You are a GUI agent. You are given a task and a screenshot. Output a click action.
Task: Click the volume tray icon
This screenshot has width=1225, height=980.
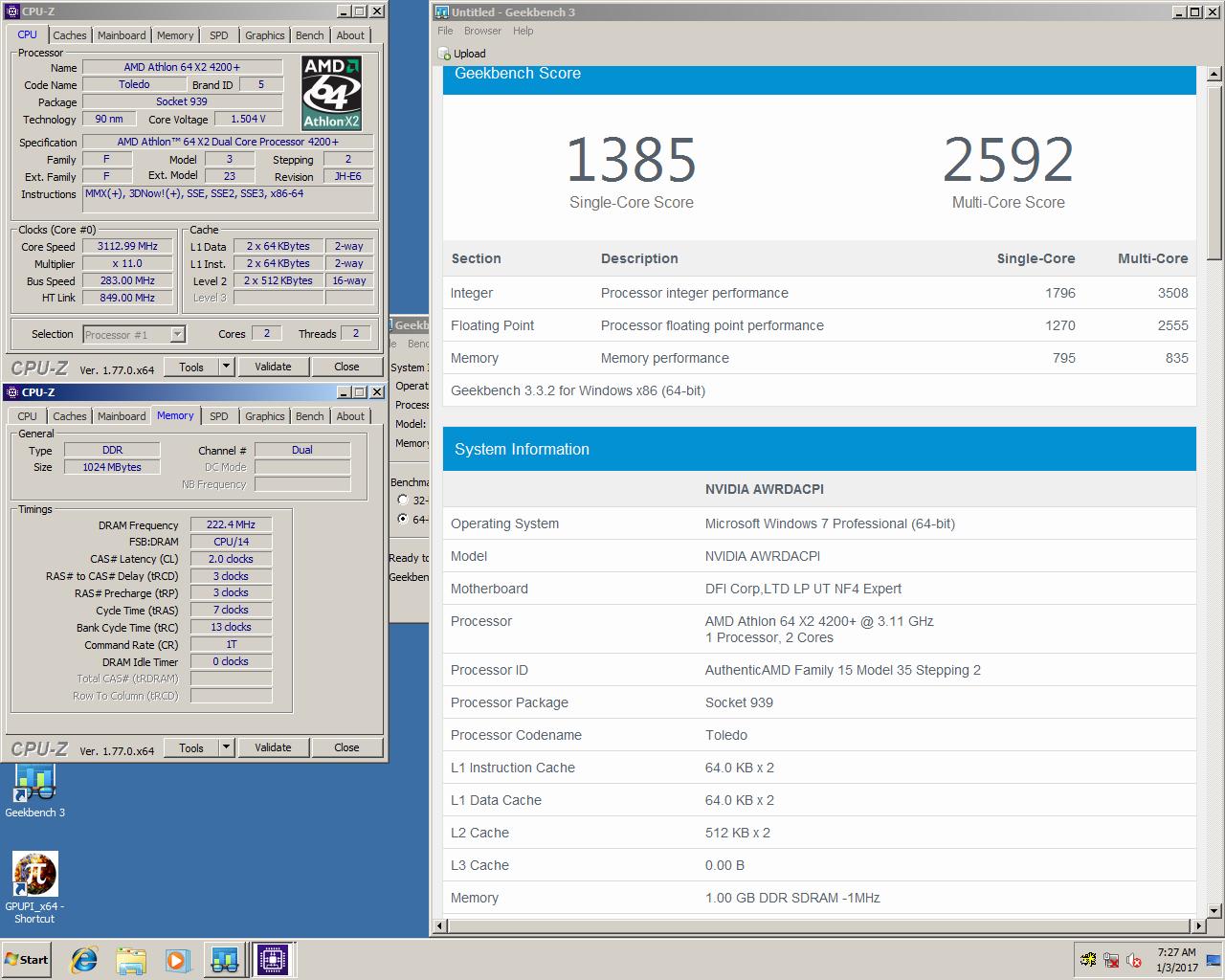[x=1134, y=960]
